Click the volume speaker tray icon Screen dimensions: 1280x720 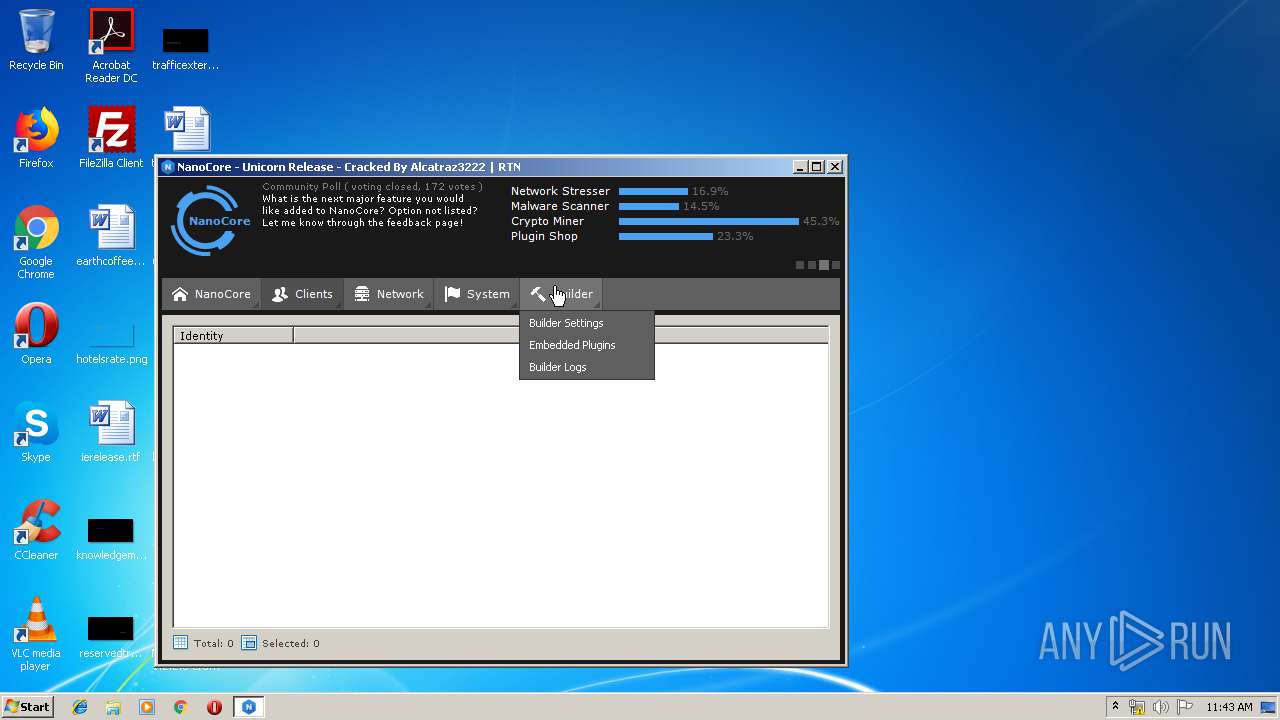(x=1161, y=707)
